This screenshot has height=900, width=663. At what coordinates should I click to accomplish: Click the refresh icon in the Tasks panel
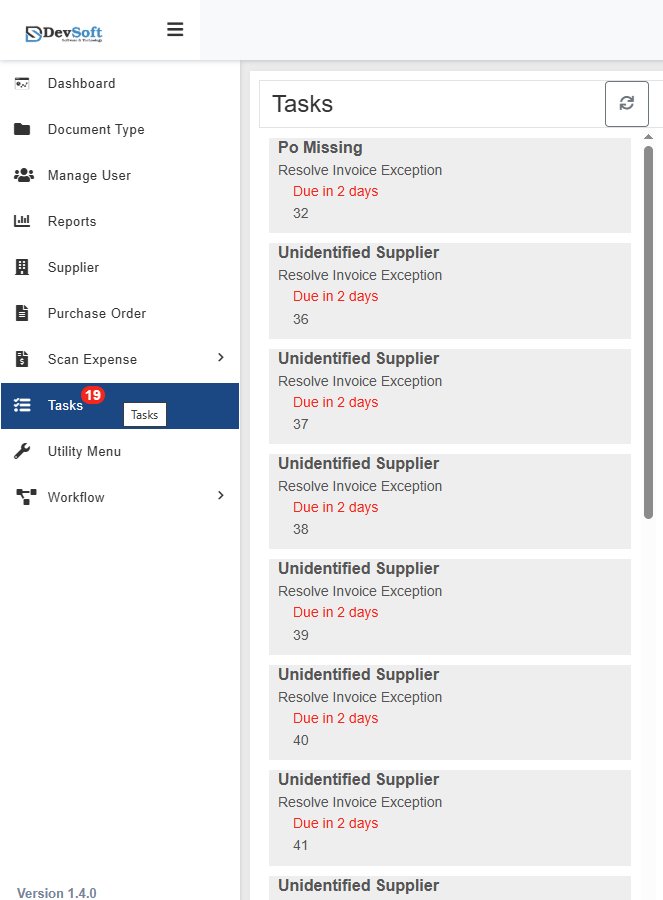click(x=627, y=103)
